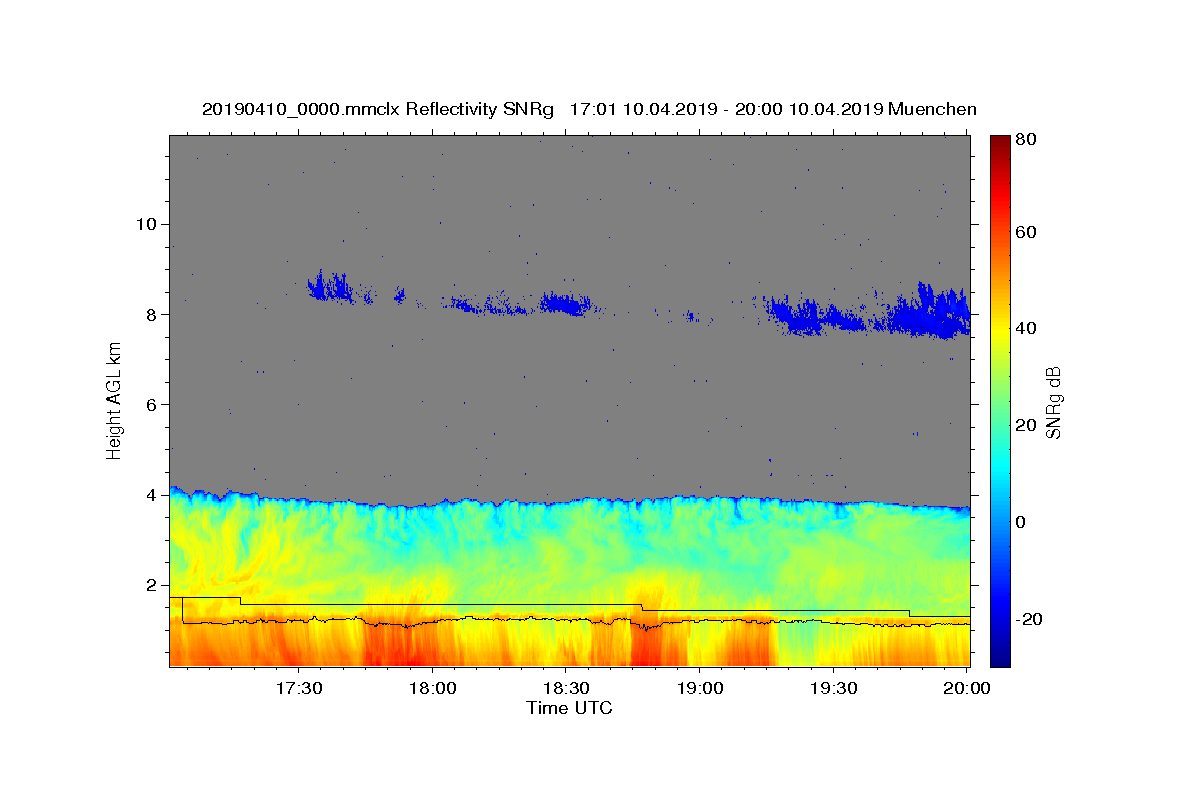Viewport: 1200px width, 800px height.
Task: Click the plot title '20190410_0000.mmclx Reflectivity SNRg'
Action: (x=378, y=109)
